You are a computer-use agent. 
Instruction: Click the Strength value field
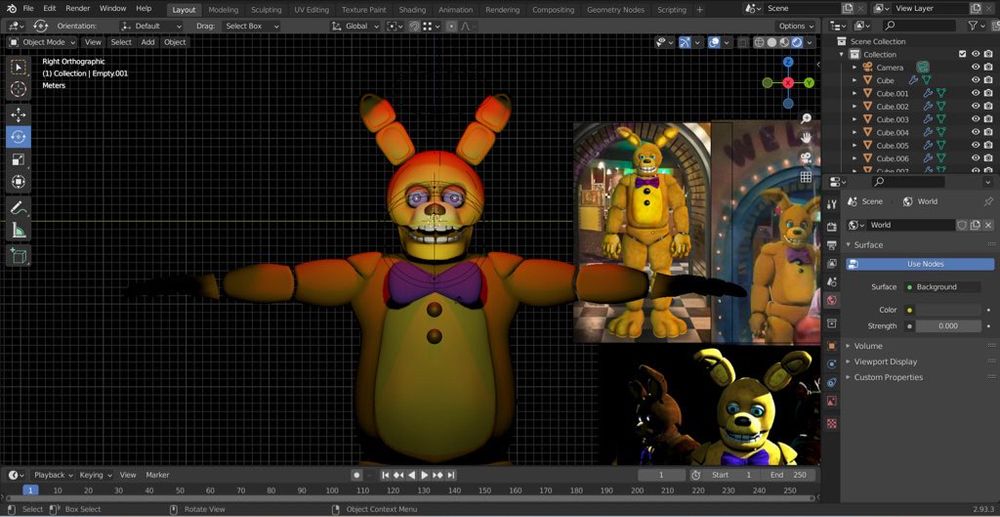[948, 326]
